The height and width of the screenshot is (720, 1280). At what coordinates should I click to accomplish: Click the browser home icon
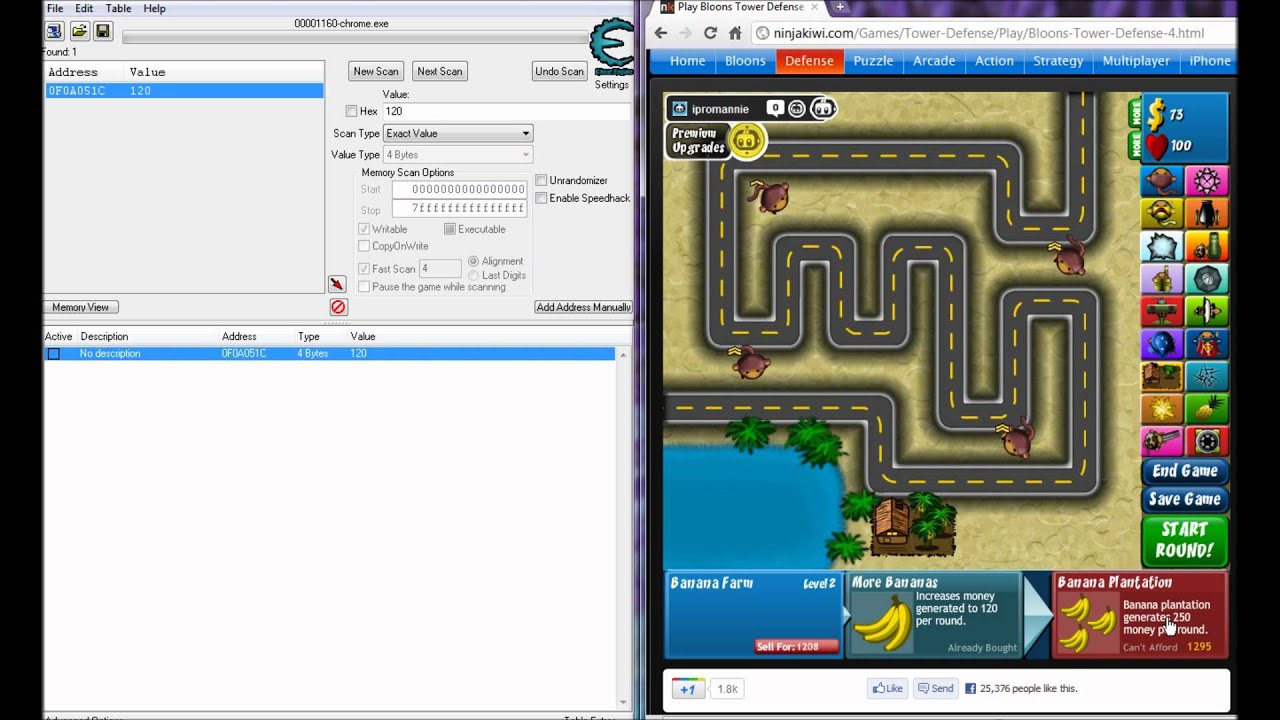pyautogui.click(x=736, y=33)
